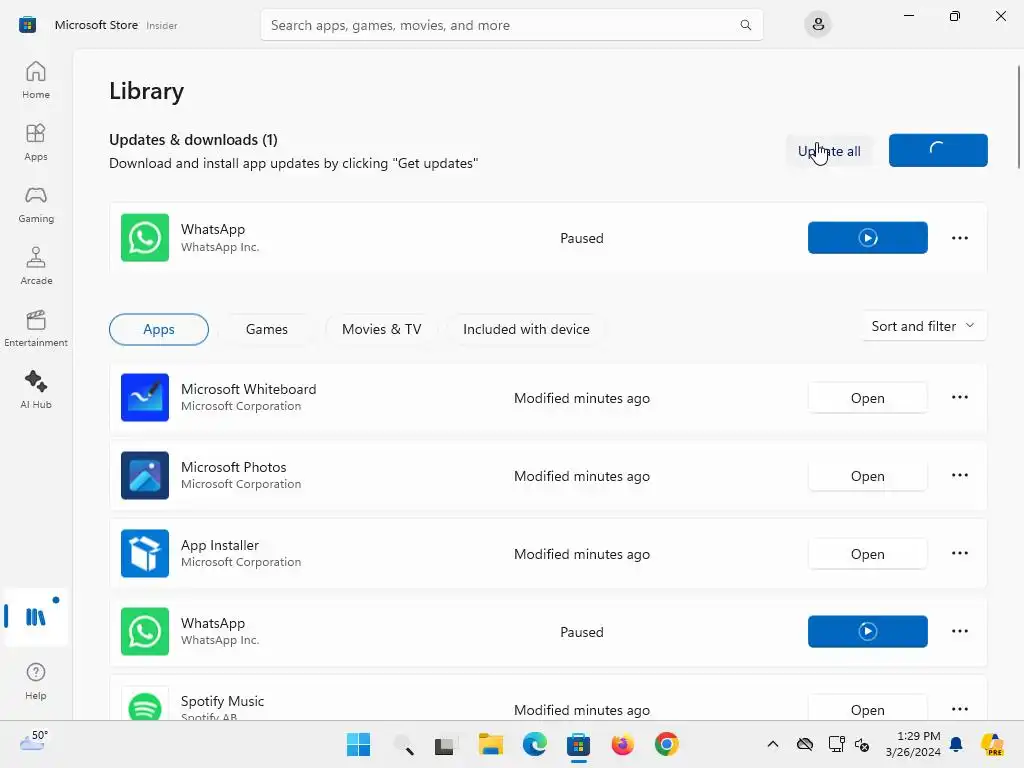
Task: Open the weather widget showing 50°
Action: point(34,741)
